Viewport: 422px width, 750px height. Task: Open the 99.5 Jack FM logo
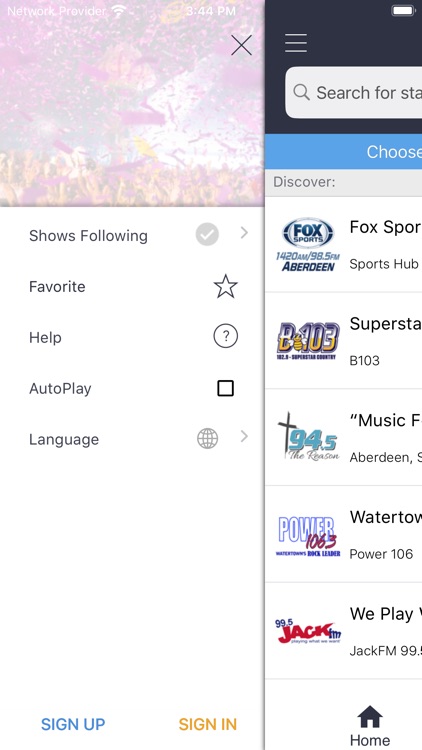(308, 631)
